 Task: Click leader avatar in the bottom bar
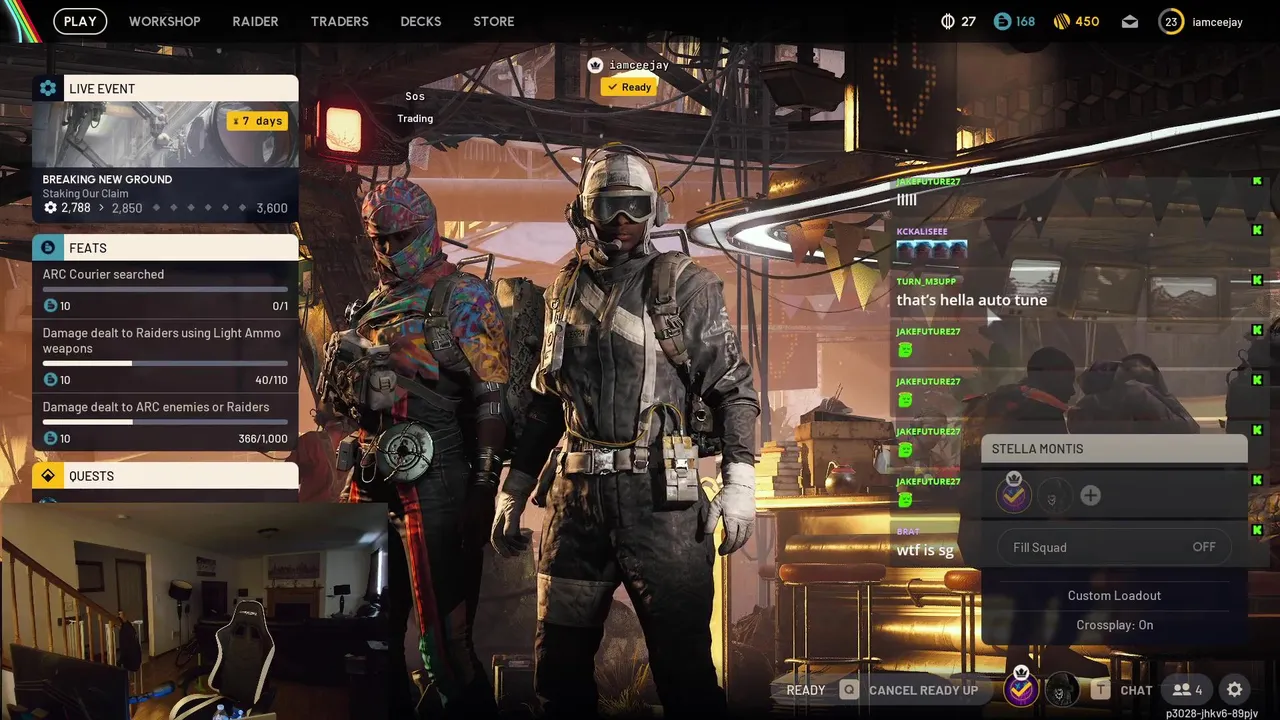pos(1020,689)
